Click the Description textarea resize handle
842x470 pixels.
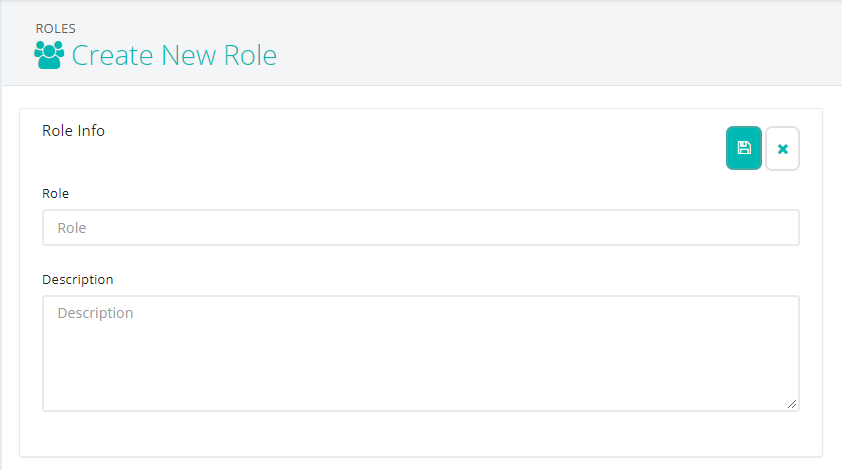click(x=792, y=403)
